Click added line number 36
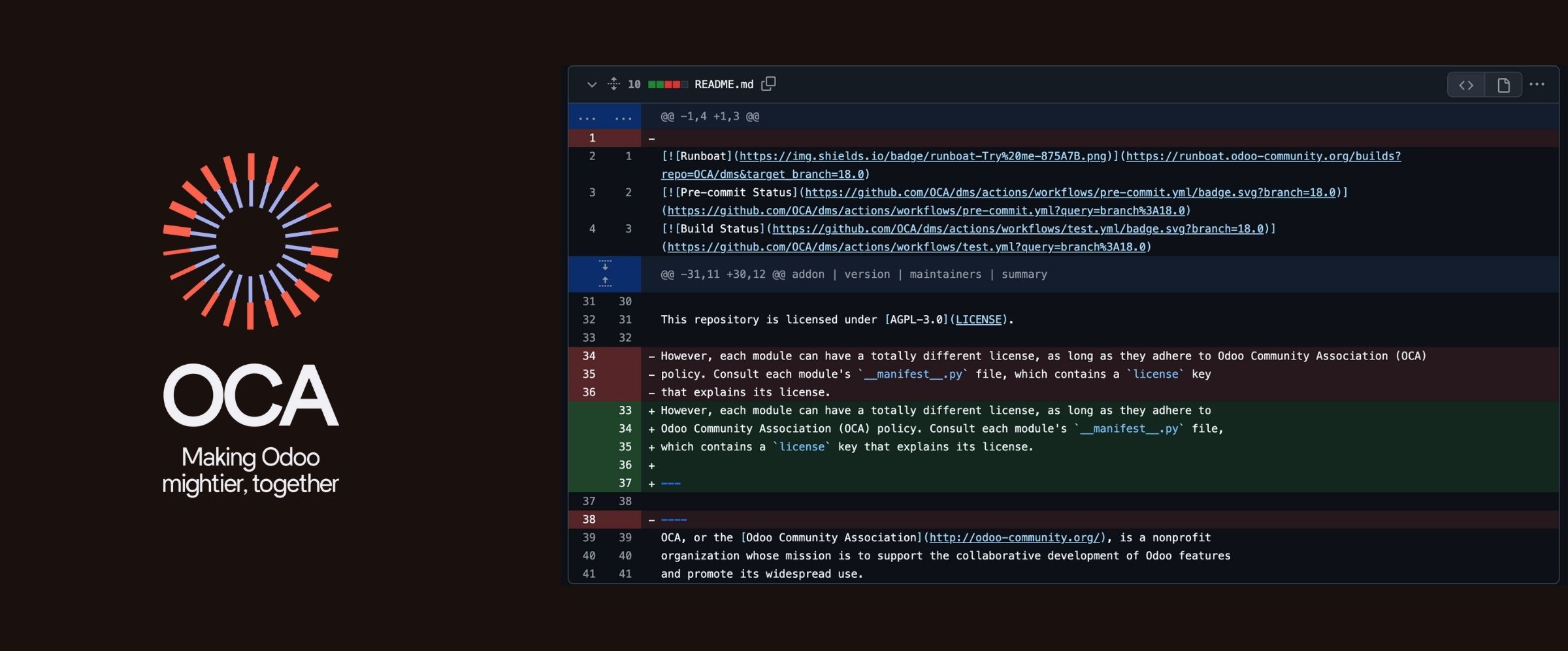This screenshot has height=651, width=1568. (x=625, y=465)
